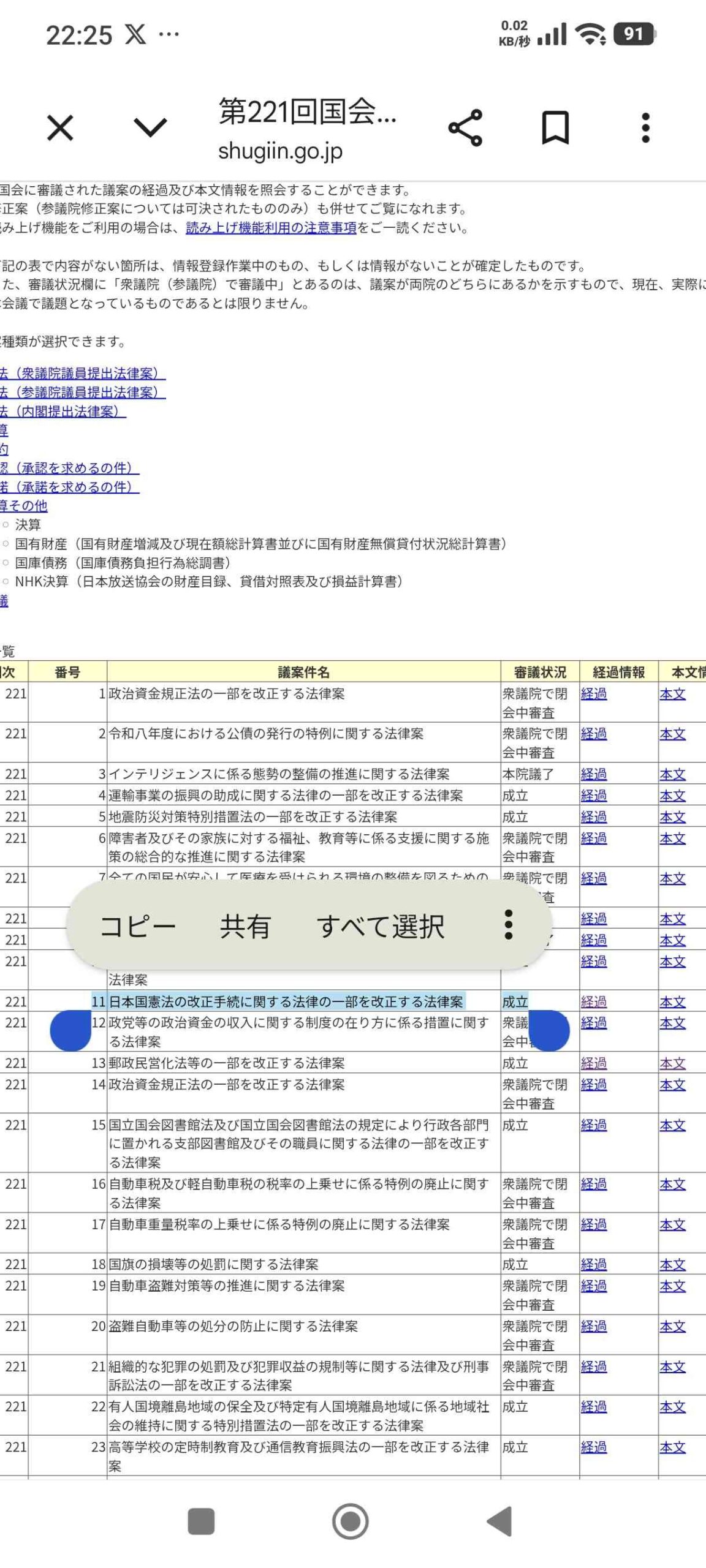Tap the left blue selection handle
Image resolution: width=706 pixels, height=1568 pixels.
[x=70, y=1030]
